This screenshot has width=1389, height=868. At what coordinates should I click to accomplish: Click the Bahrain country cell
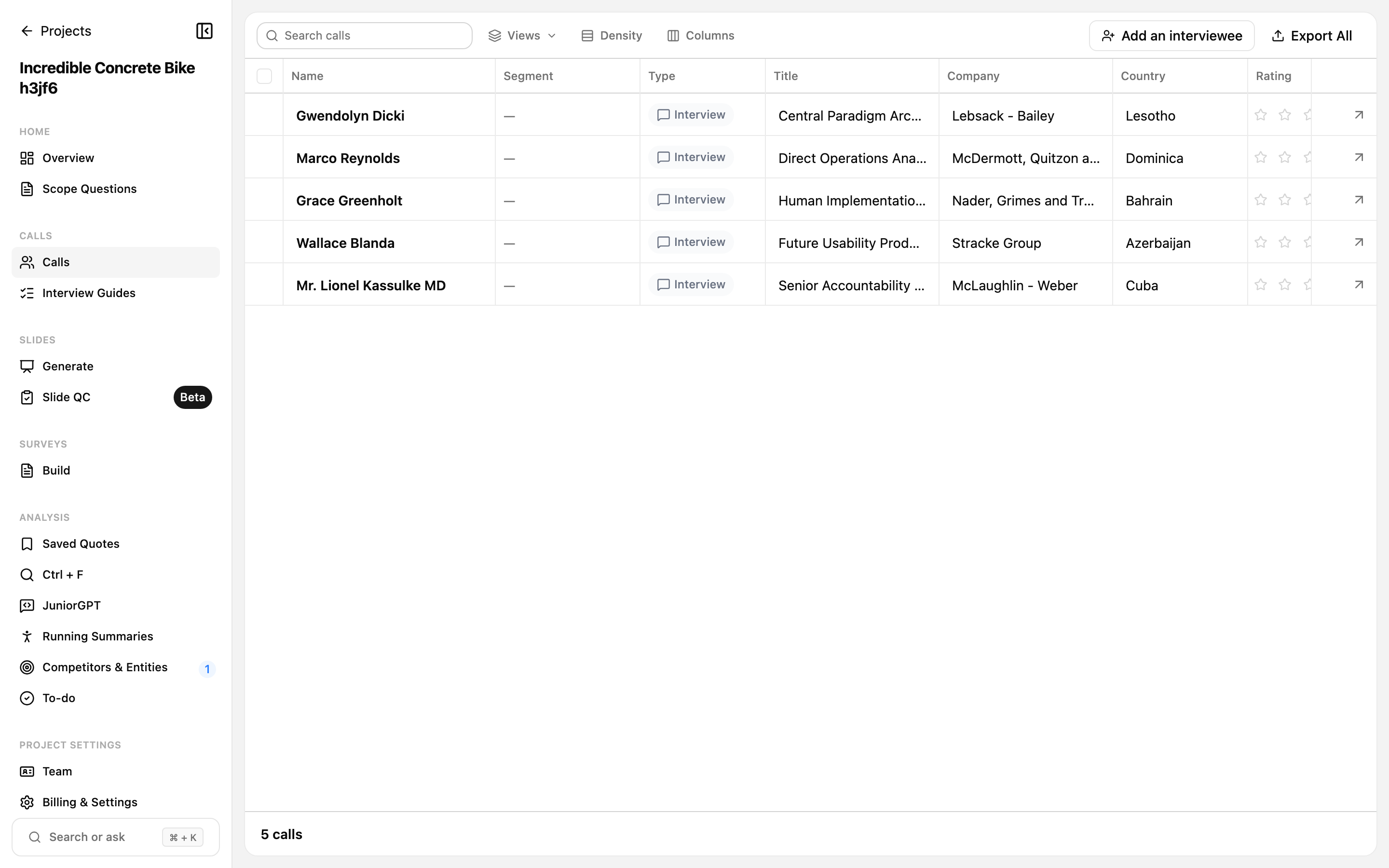click(x=1180, y=200)
